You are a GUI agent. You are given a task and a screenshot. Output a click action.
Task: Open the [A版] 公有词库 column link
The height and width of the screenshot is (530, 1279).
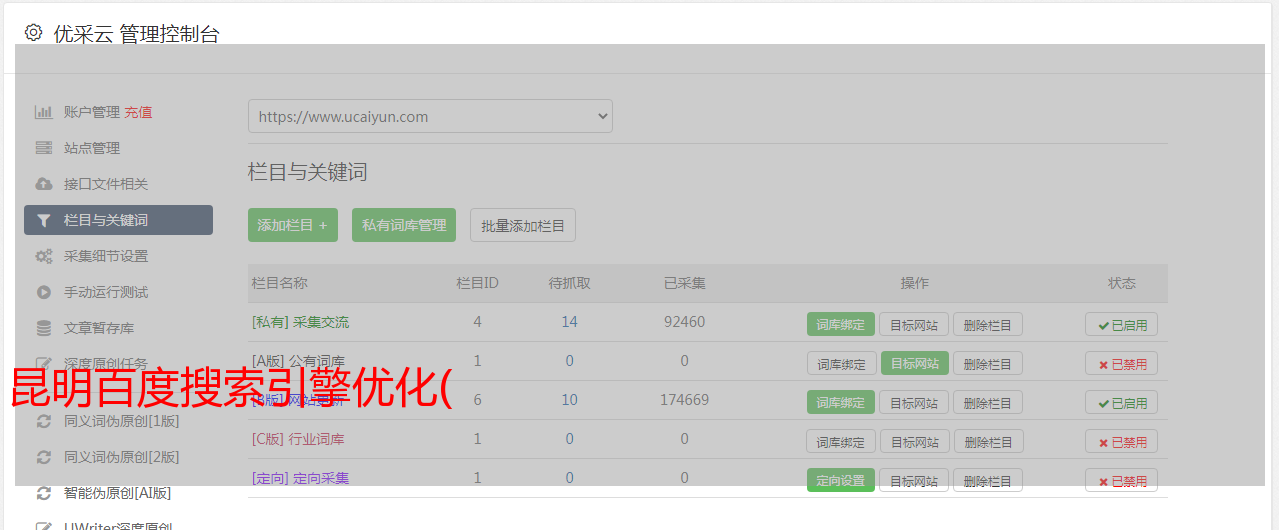[298, 361]
